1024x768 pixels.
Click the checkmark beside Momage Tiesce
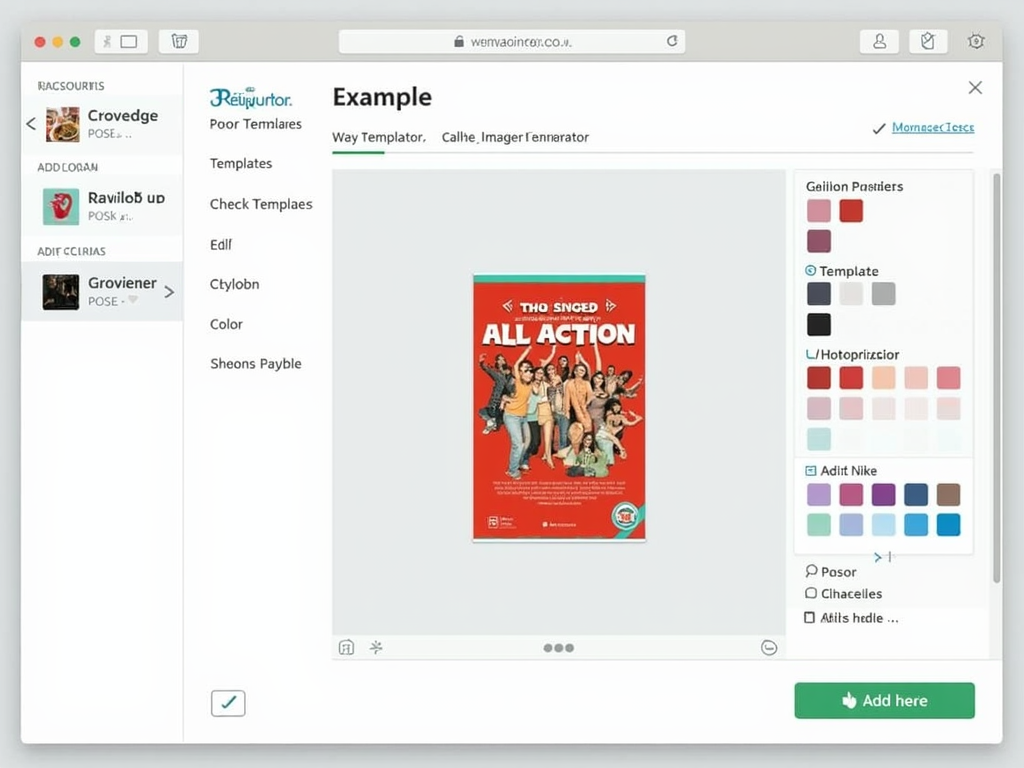pyautogui.click(x=879, y=128)
